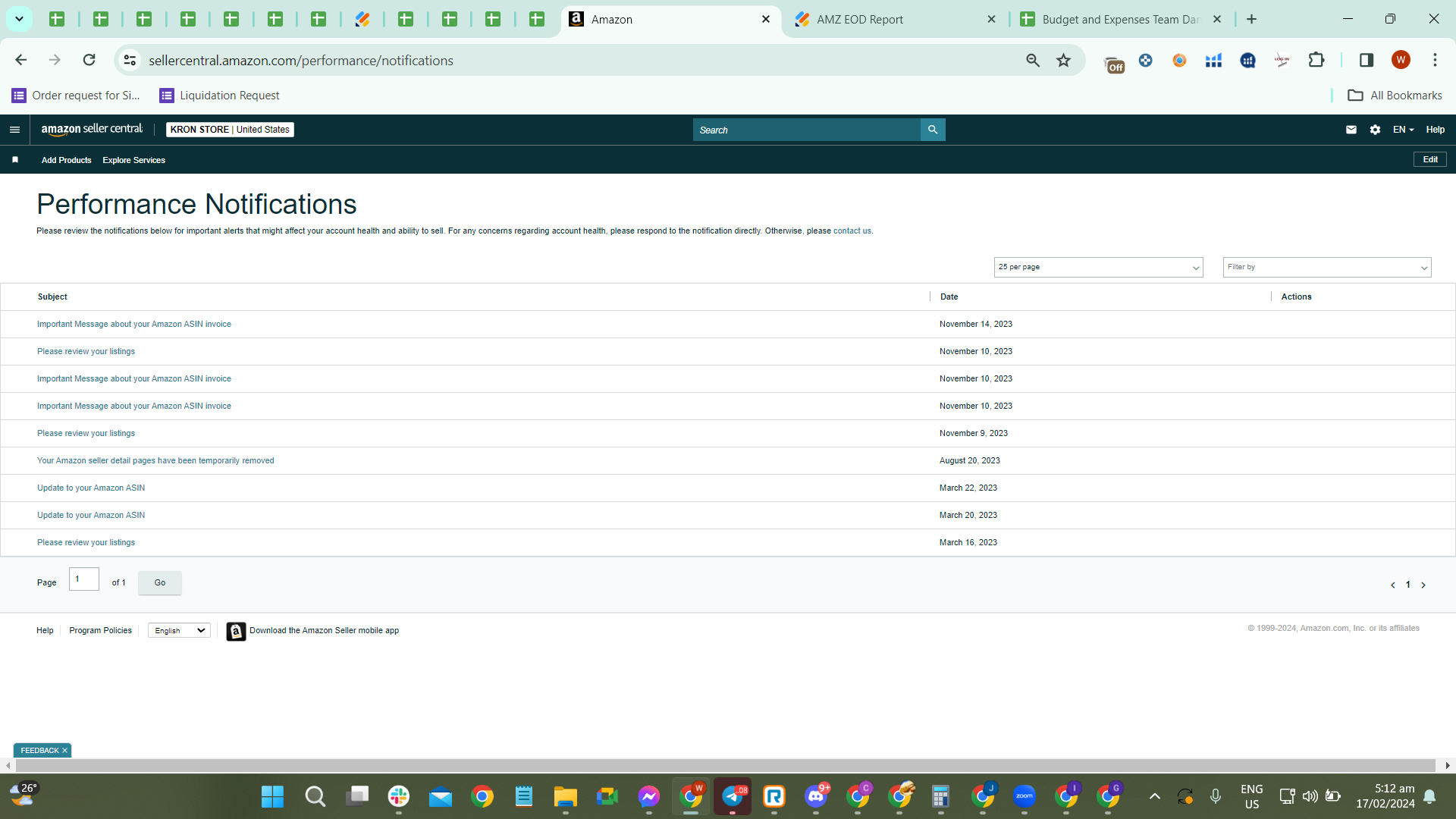
Task: Open the KRON STORE marketplace switcher
Action: pos(230,130)
